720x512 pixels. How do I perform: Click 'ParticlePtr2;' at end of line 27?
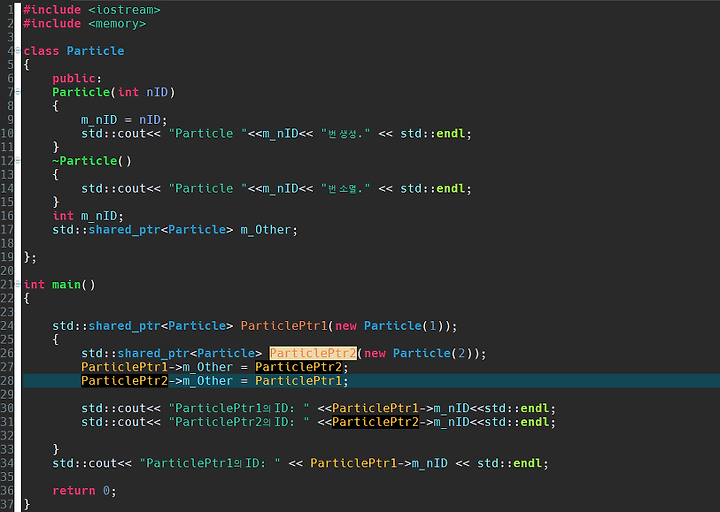pos(302,367)
